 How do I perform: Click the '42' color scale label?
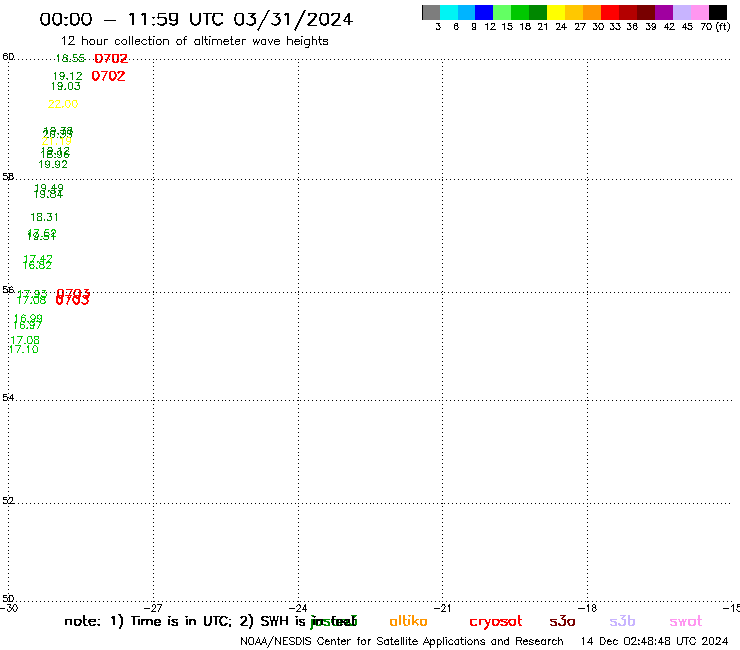click(x=669, y=27)
